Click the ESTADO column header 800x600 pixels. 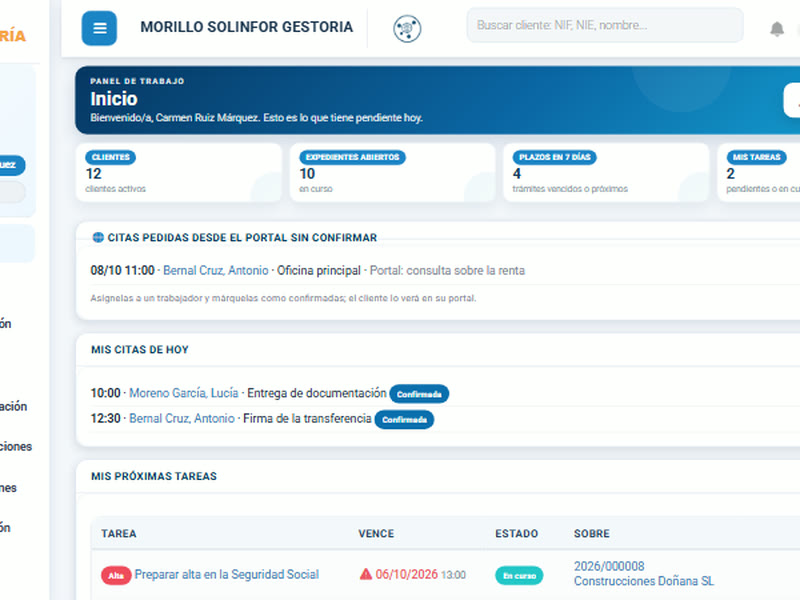[x=516, y=534]
